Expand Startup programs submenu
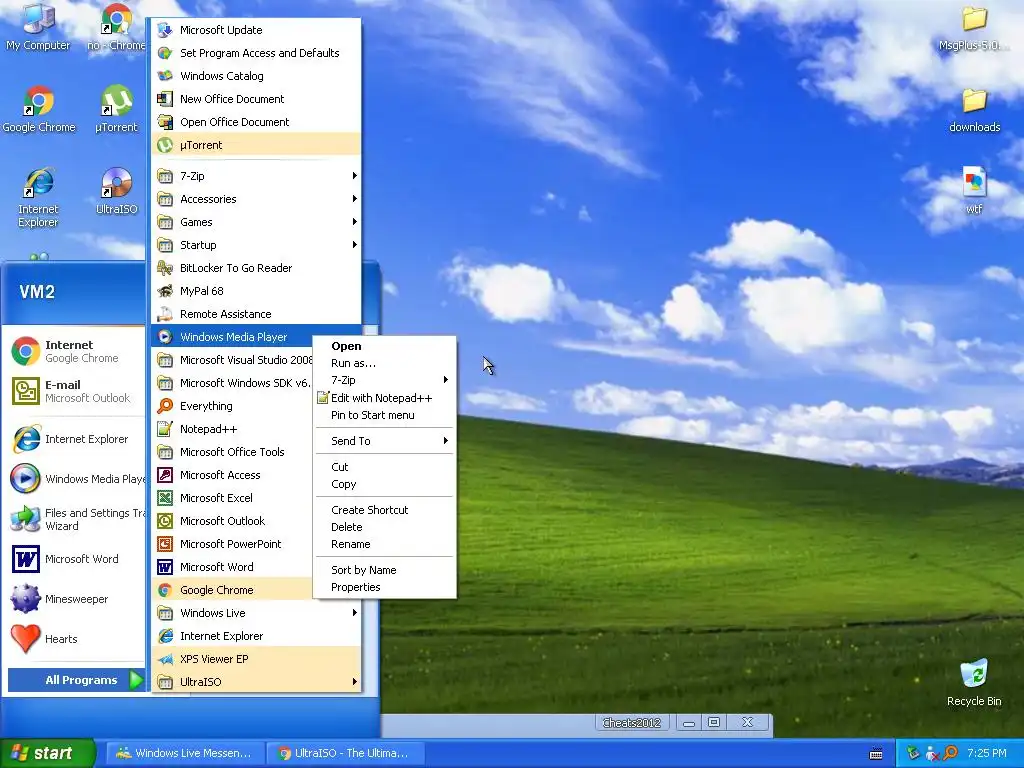1024x768 pixels. pos(256,245)
